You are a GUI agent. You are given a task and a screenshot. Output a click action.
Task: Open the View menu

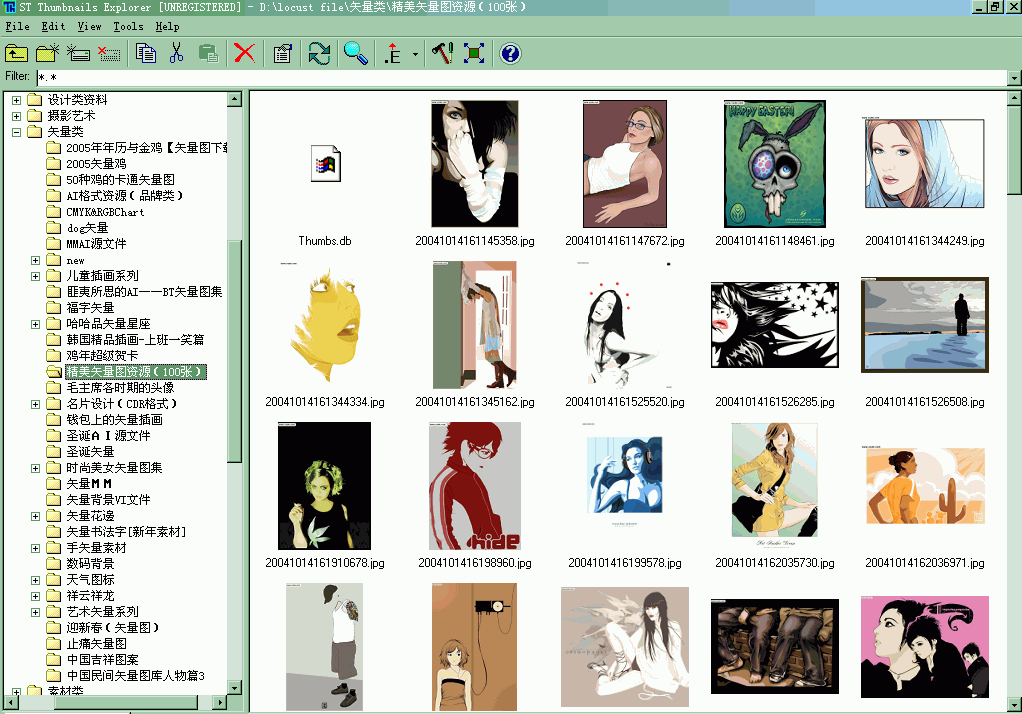[x=89, y=27]
